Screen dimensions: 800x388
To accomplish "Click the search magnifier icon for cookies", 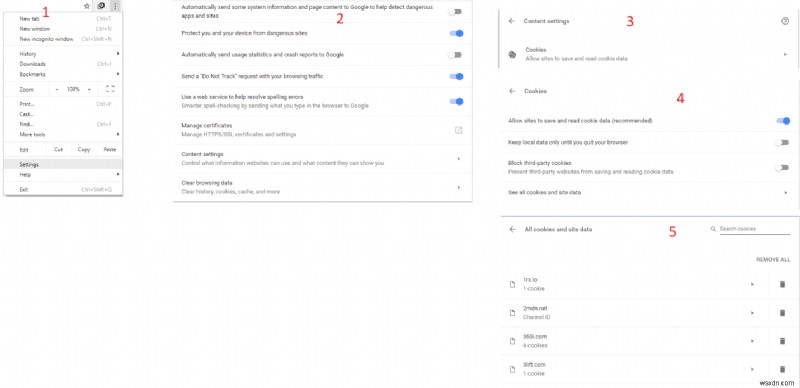I will point(713,229).
